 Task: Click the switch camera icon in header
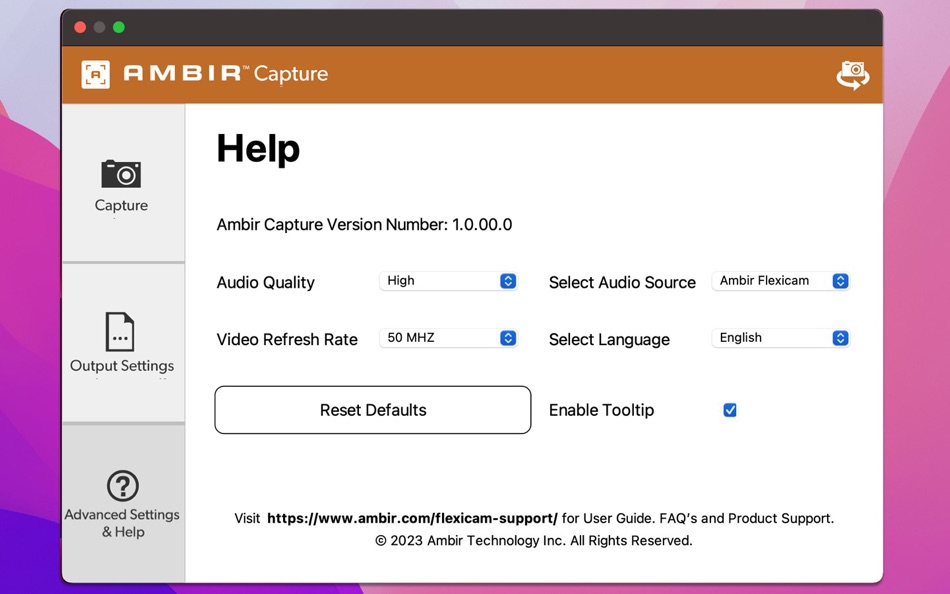(x=852, y=75)
